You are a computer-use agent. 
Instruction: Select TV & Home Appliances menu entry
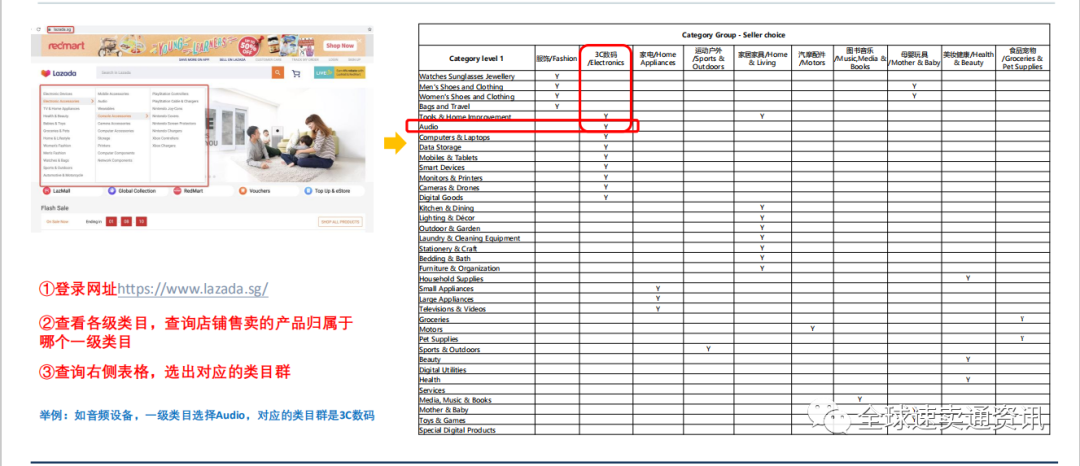(61, 109)
